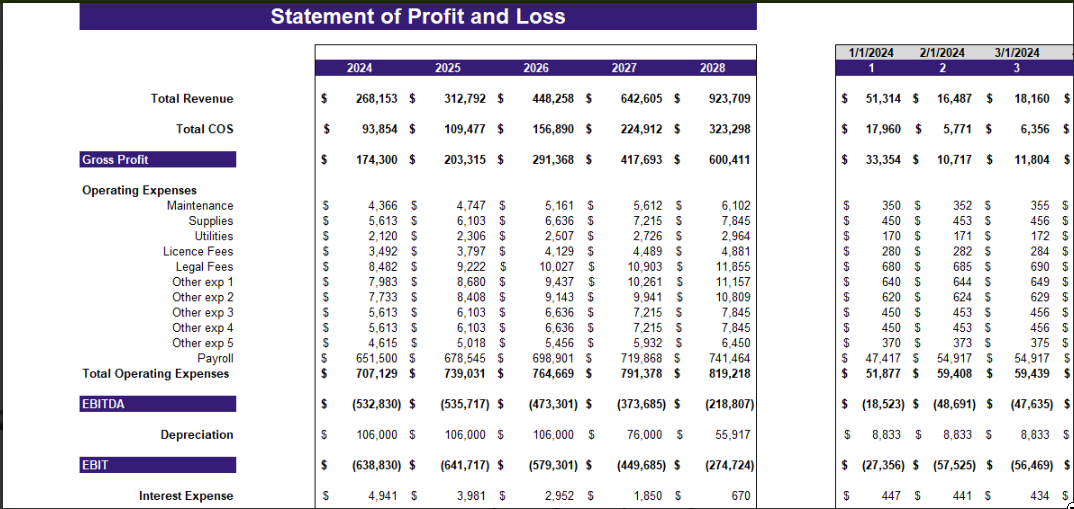Select 2024 Total Revenue value 268,153
The height and width of the screenshot is (509, 1074).
click(x=377, y=99)
